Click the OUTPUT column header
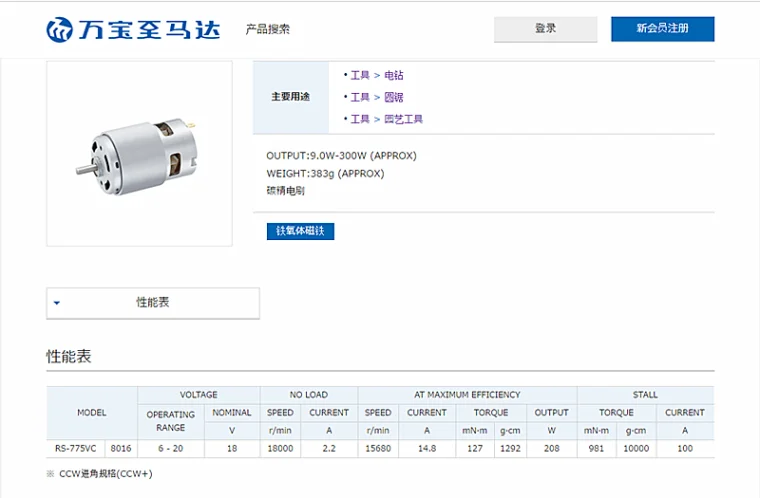 point(551,413)
